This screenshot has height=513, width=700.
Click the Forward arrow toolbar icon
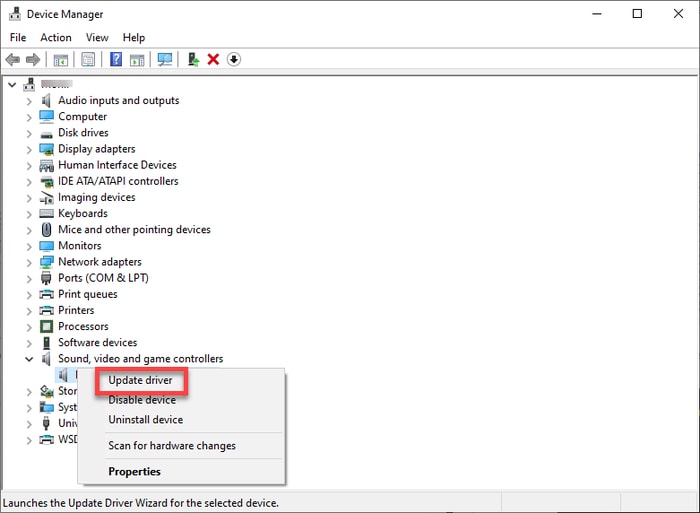pos(33,59)
